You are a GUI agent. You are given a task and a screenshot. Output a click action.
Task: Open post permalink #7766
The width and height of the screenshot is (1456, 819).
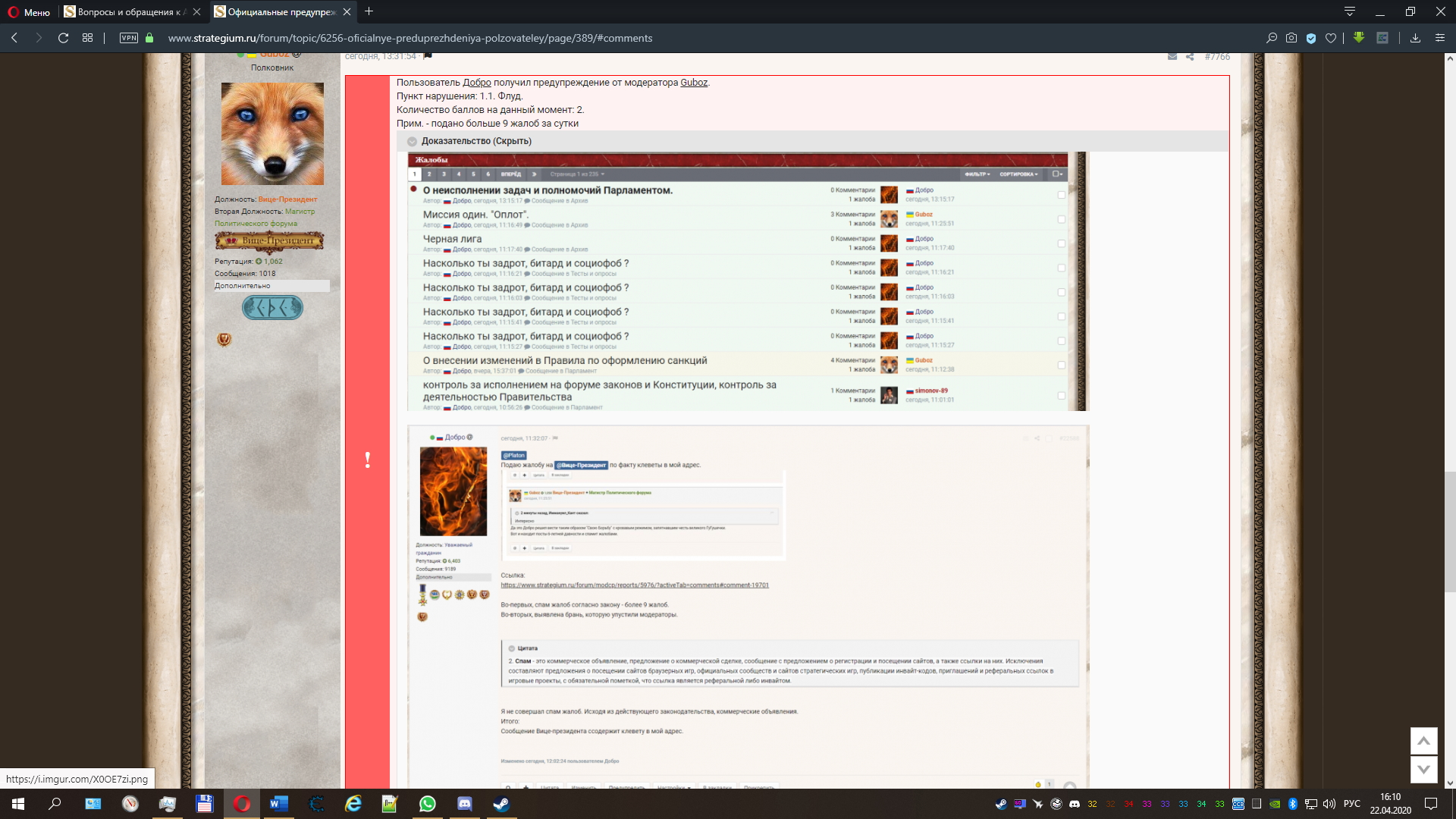click(1217, 57)
